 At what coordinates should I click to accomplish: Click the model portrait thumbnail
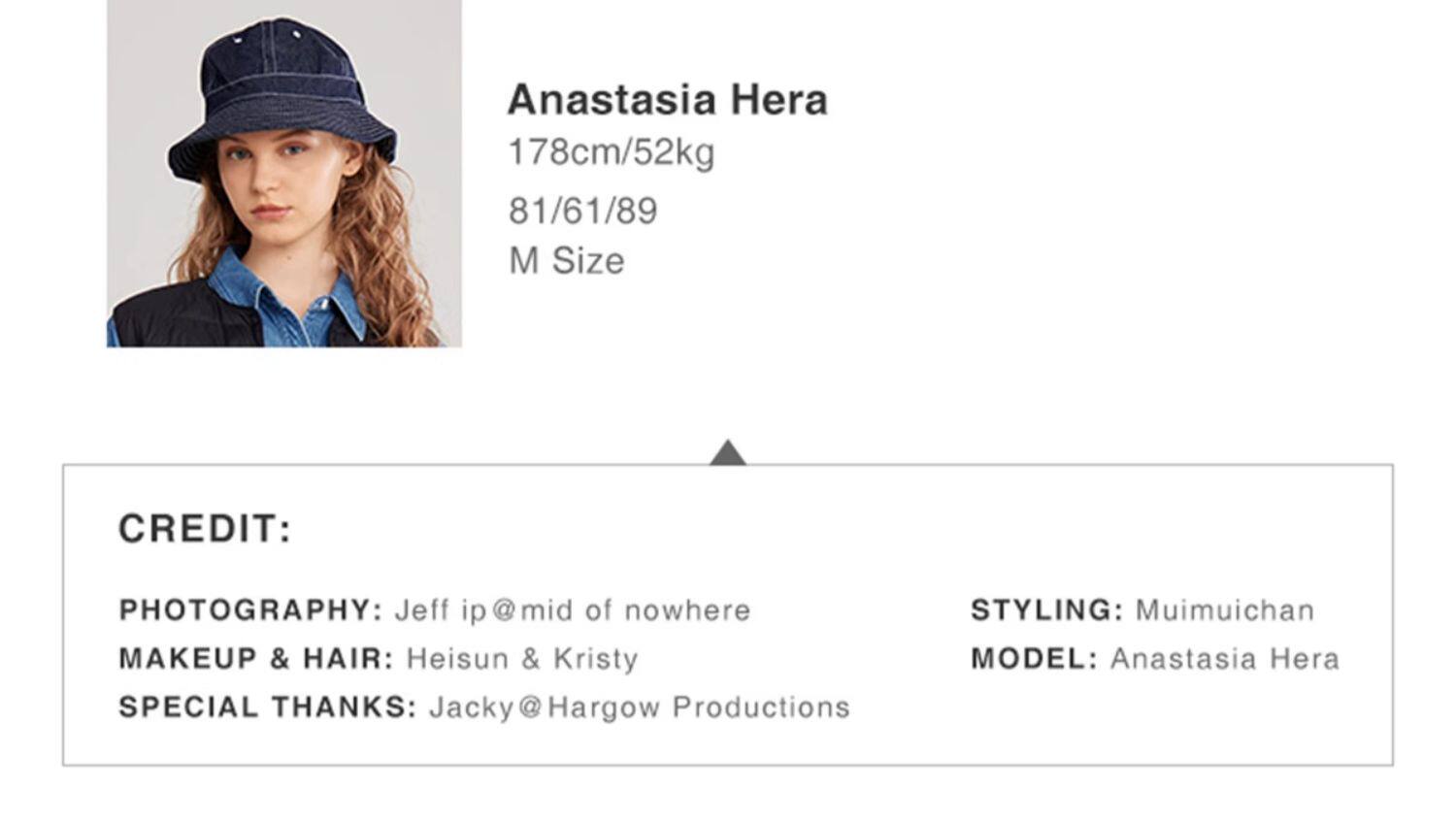pos(283,173)
